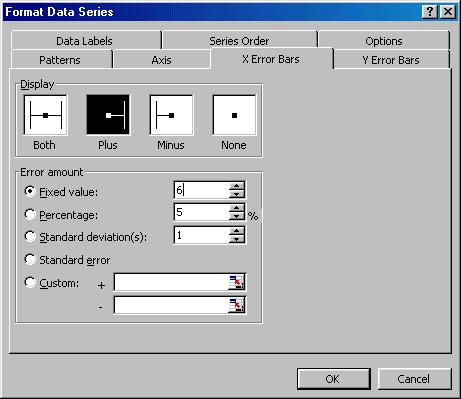Open the Patterns tab
The image size is (461, 399).
click(61, 60)
